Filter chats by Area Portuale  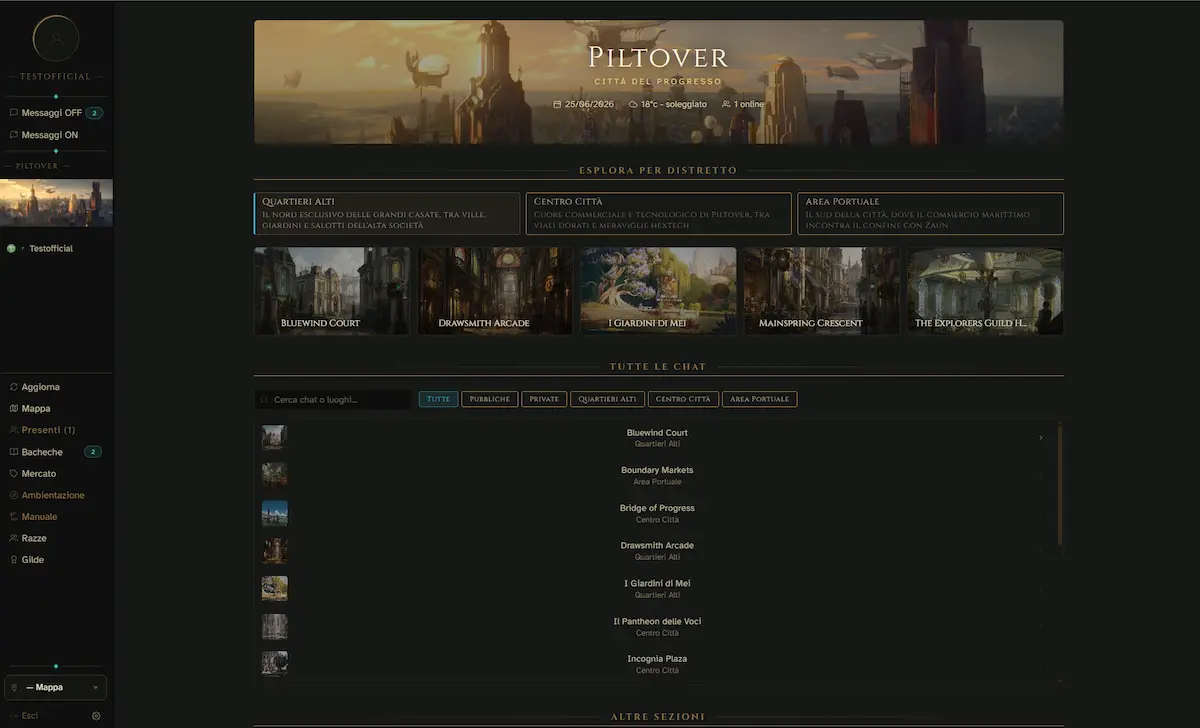(x=759, y=399)
